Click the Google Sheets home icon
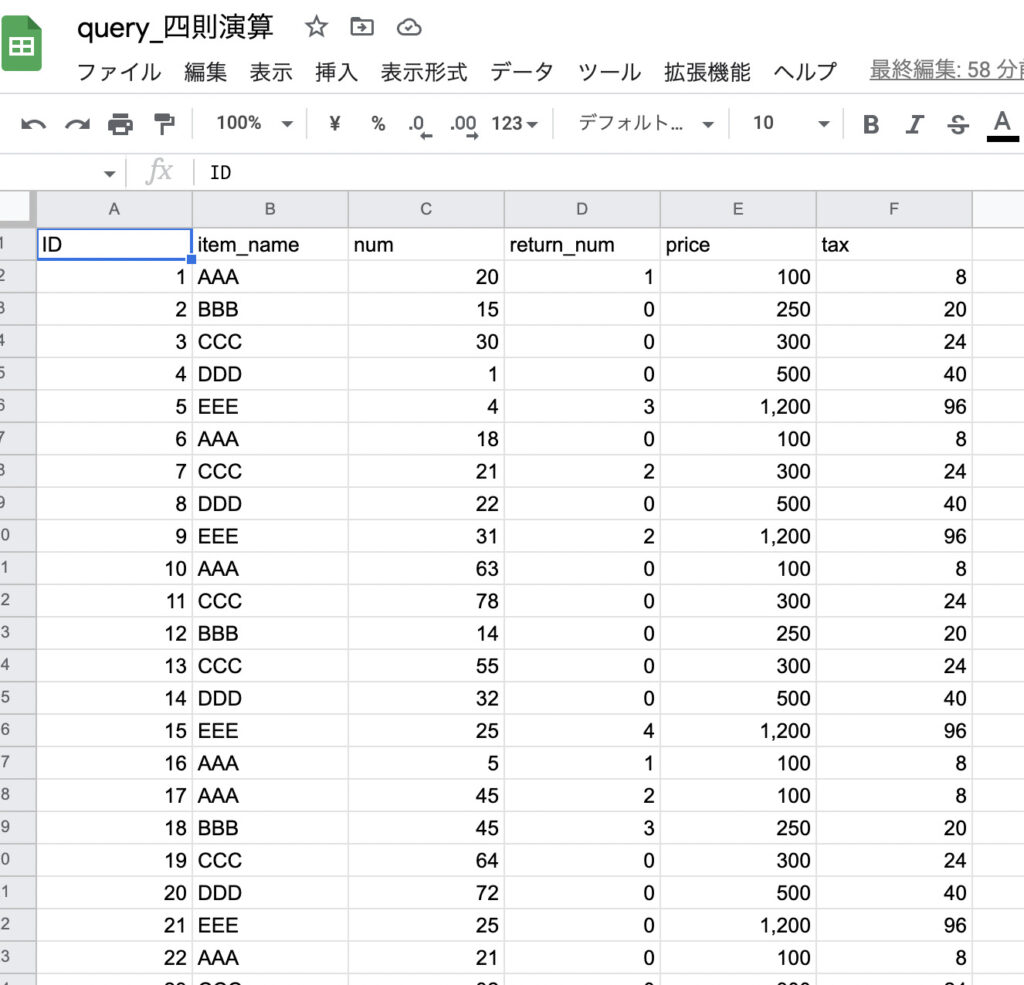The height and width of the screenshot is (985, 1024). (22, 46)
